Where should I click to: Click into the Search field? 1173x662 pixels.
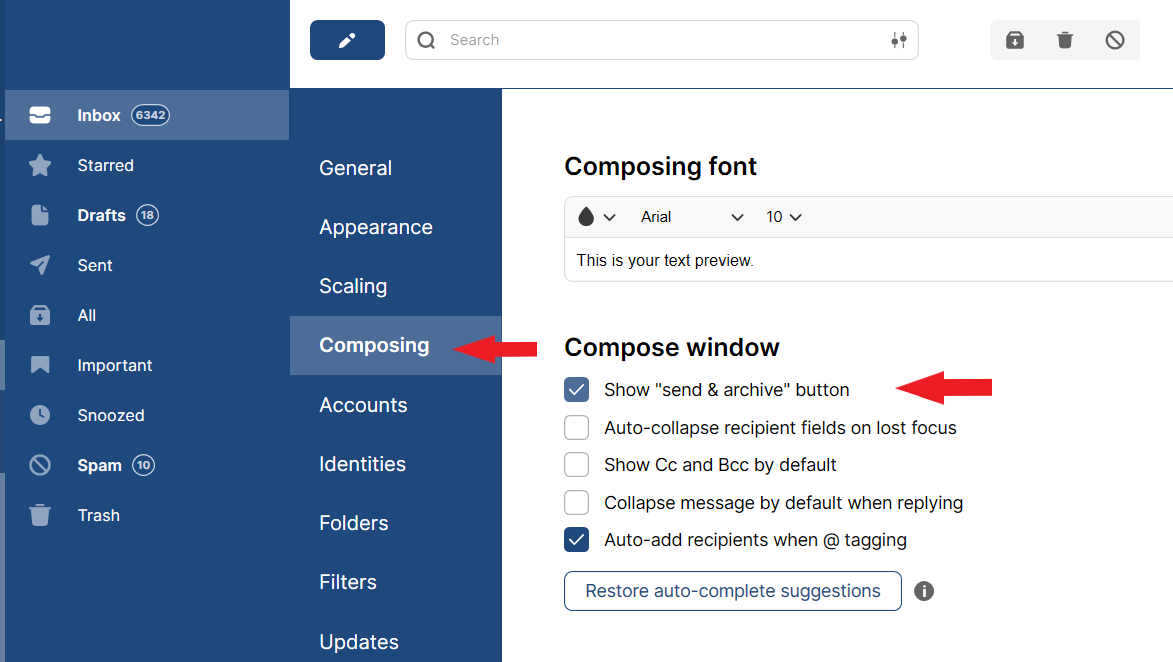coord(660,40)
